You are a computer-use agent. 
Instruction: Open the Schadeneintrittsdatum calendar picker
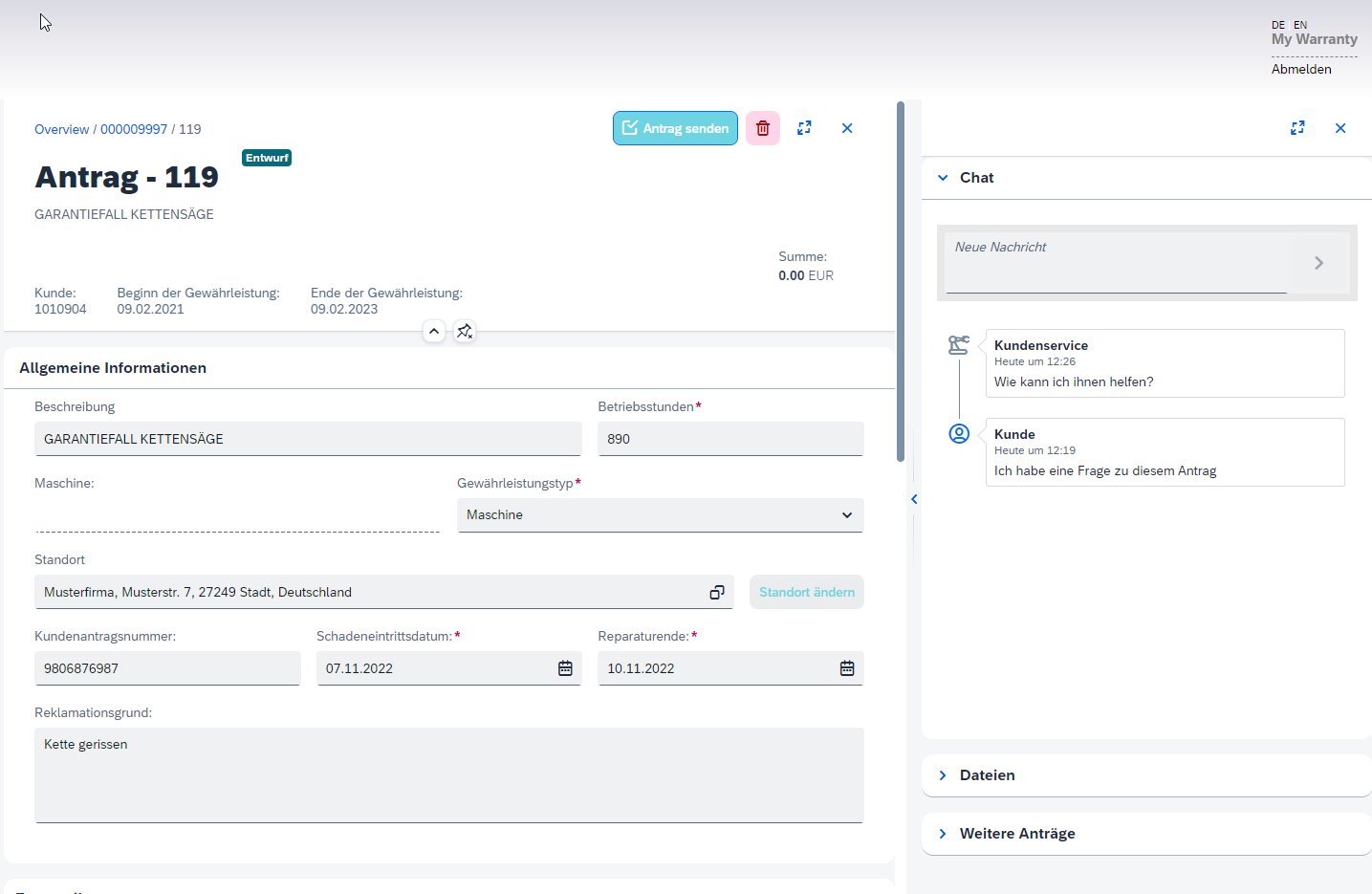click(565, 668)
